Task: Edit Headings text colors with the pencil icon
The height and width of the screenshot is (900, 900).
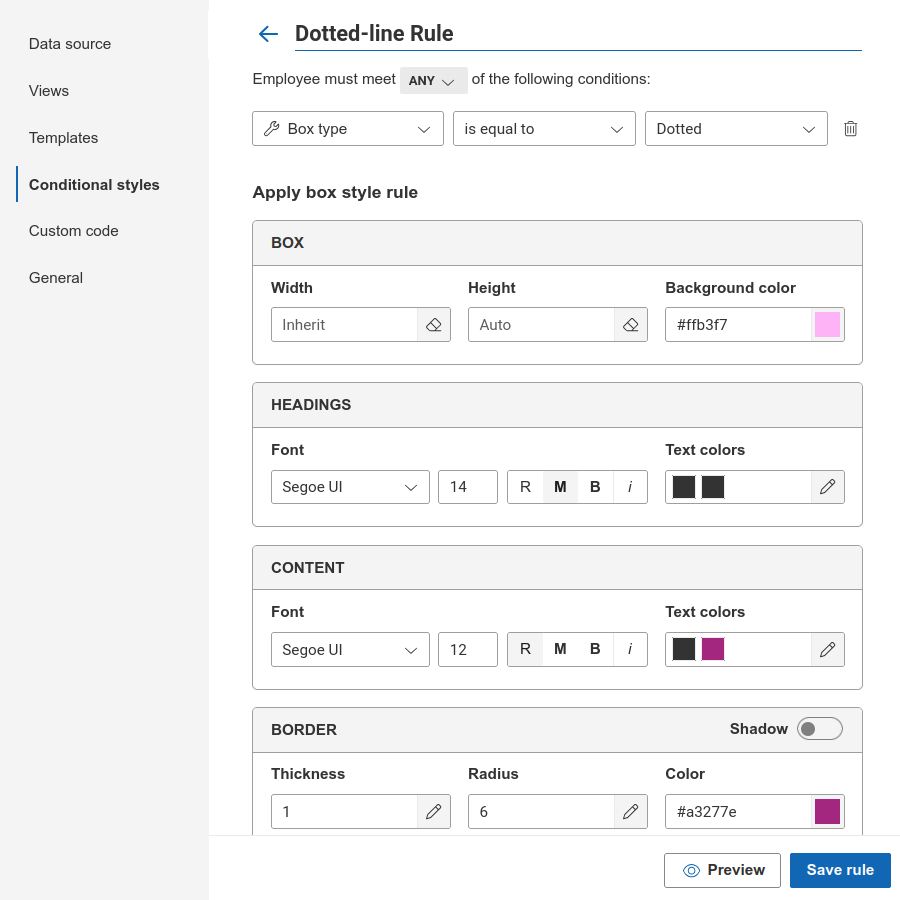Action: click(x=827, y=487)
